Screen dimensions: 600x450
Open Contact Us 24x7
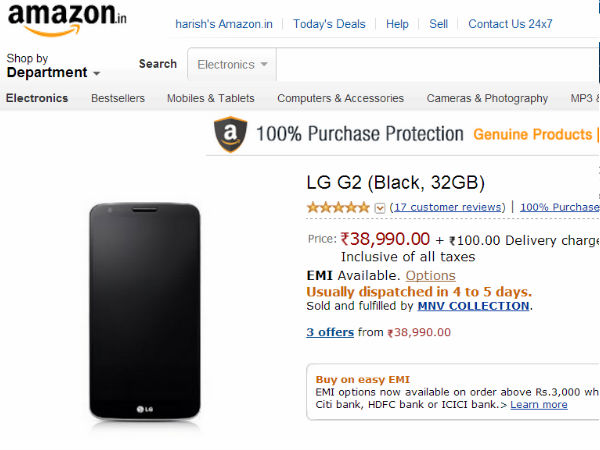point(510,24)
